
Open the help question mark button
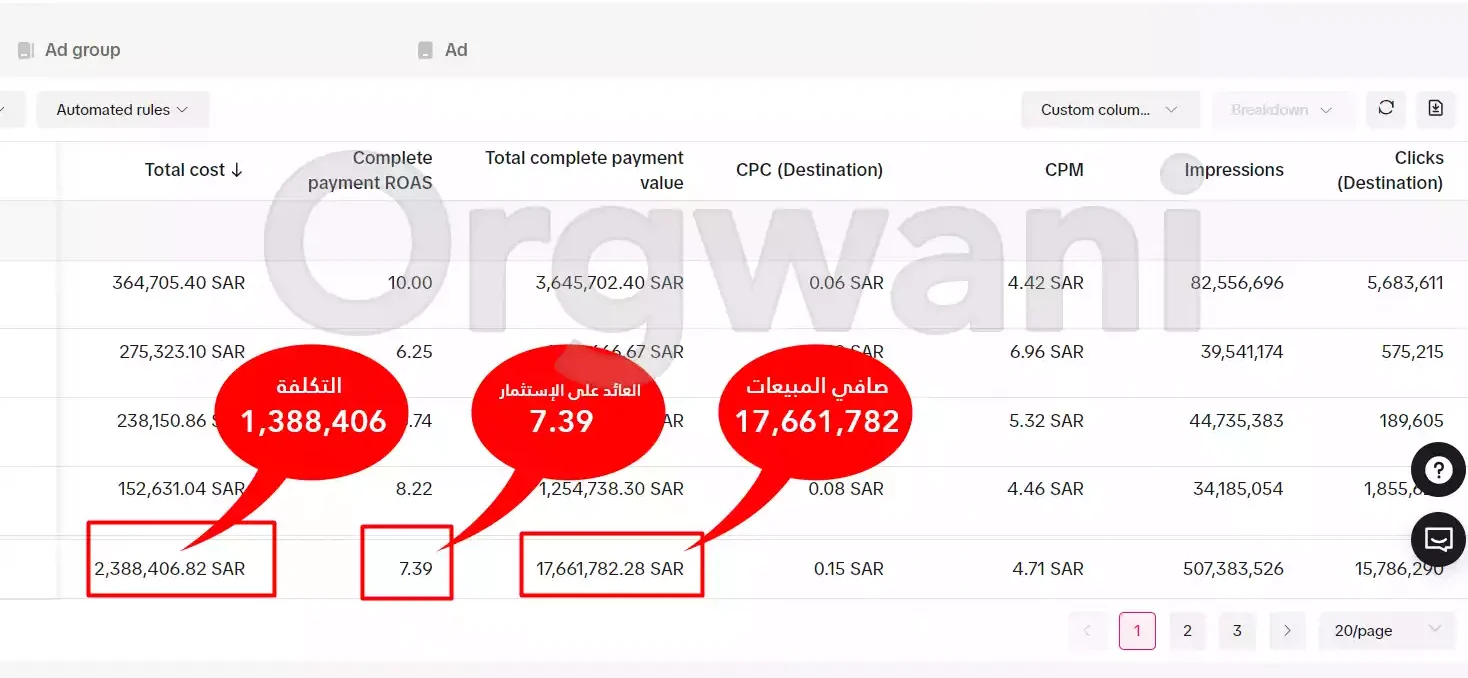[1438, 470]
